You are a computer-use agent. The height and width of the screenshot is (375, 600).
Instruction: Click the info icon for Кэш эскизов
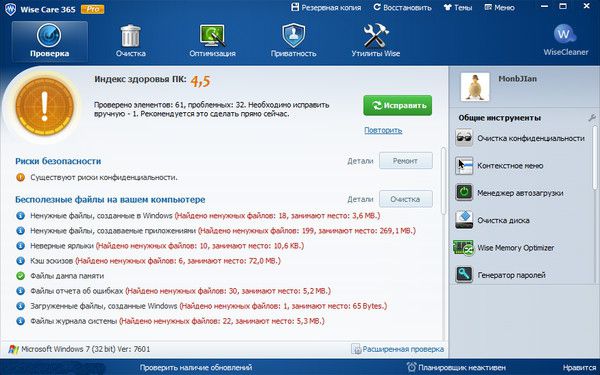tap(20, 261)
